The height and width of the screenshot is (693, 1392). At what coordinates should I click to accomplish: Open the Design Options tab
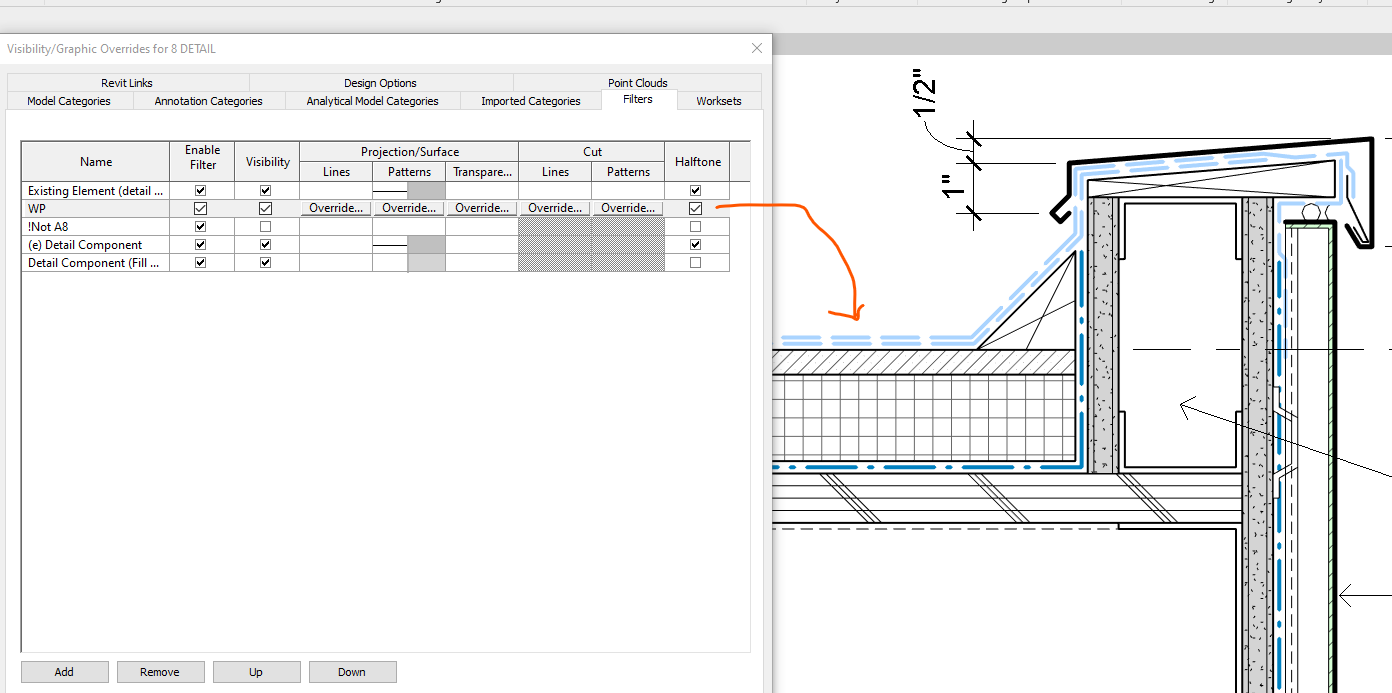click(x=380, y=82)
